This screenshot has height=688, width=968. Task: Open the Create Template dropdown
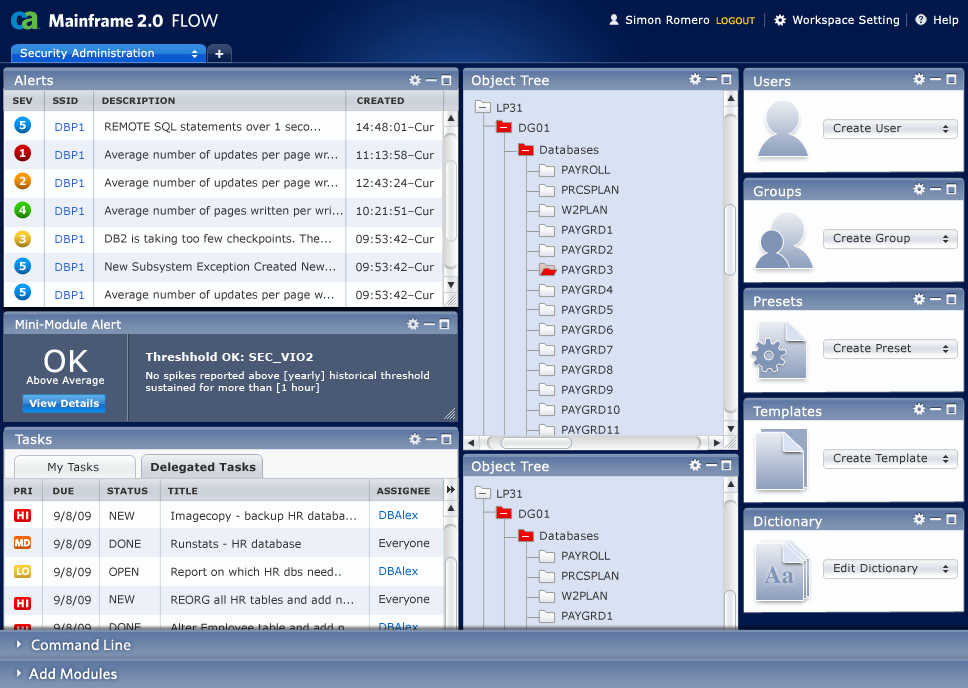(x=890, y=458)
